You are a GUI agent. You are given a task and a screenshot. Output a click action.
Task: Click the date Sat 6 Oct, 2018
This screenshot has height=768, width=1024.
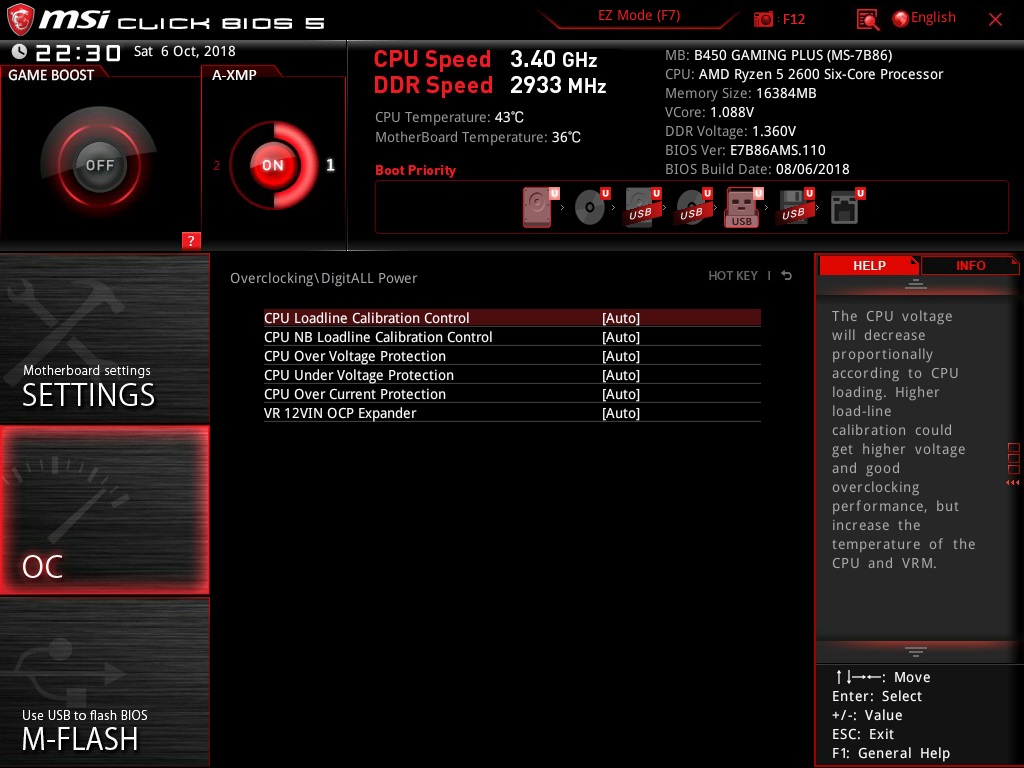click(x=184, y=51)
